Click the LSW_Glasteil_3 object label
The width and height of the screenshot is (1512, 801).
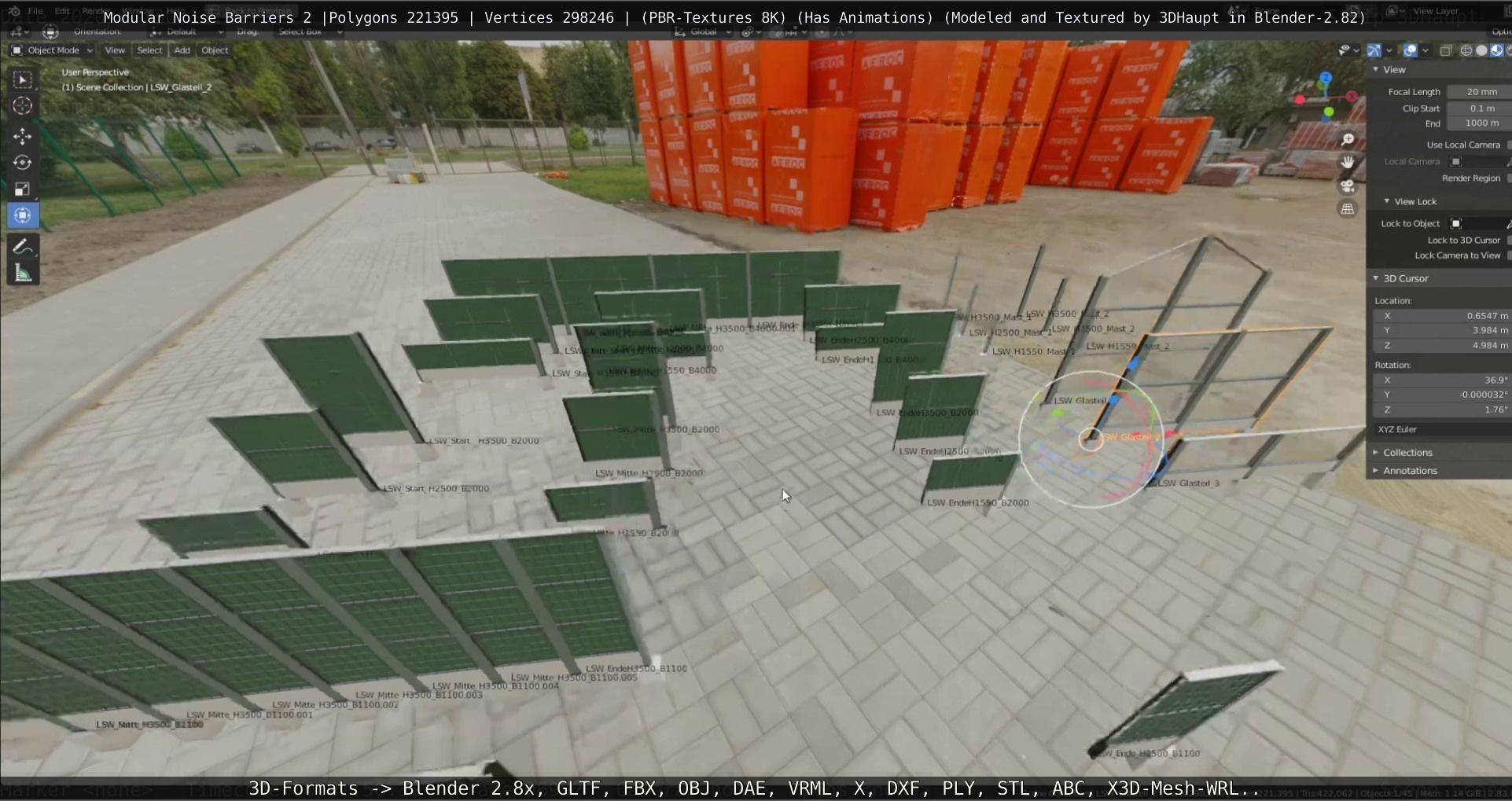tap(1188, 483)
